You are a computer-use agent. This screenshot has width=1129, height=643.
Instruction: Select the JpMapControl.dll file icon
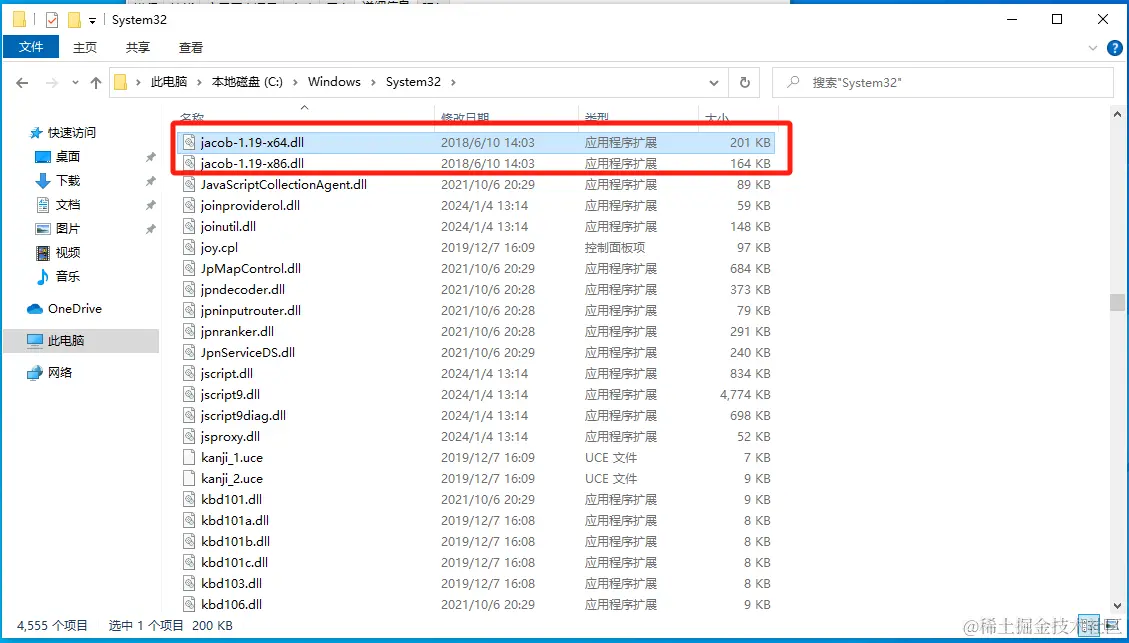(189, 269)
